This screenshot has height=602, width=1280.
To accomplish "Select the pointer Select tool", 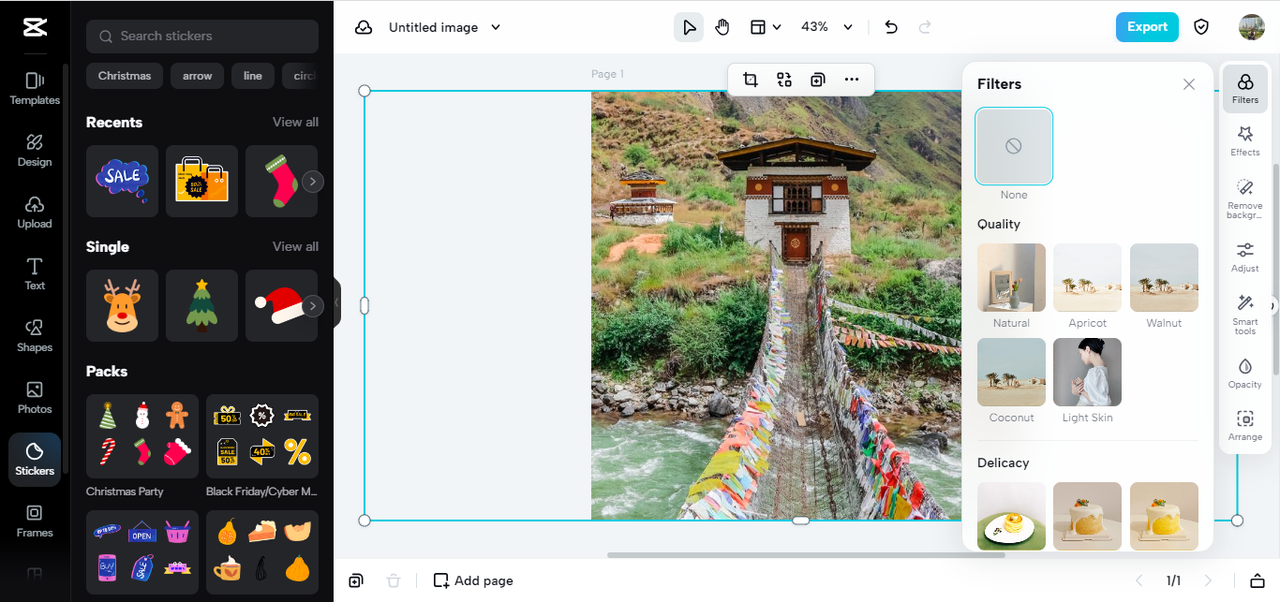I will coord(689,27).
